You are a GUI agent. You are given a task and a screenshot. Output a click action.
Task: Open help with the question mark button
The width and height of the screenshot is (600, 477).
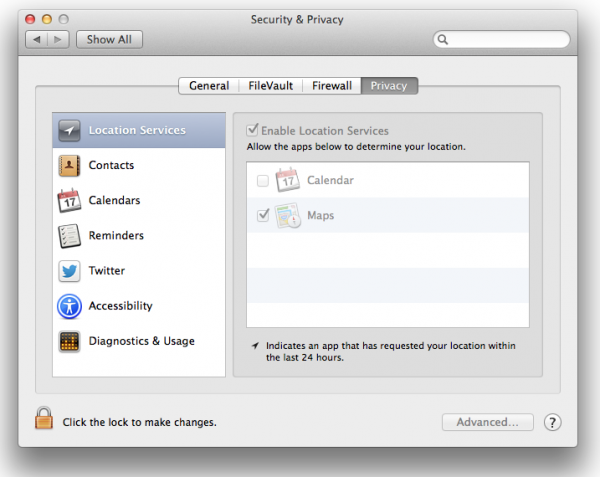point(552,422)
